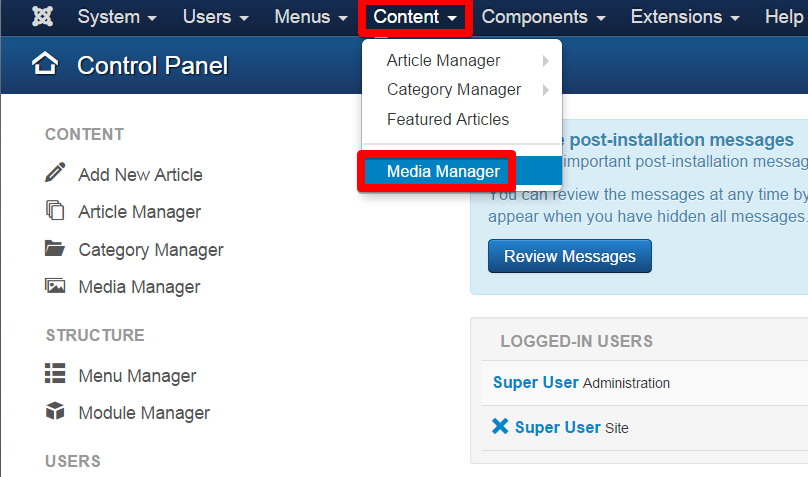Open the Help menu
The height and width of the screenshot is (477, 808).
[x=784, y=17]
